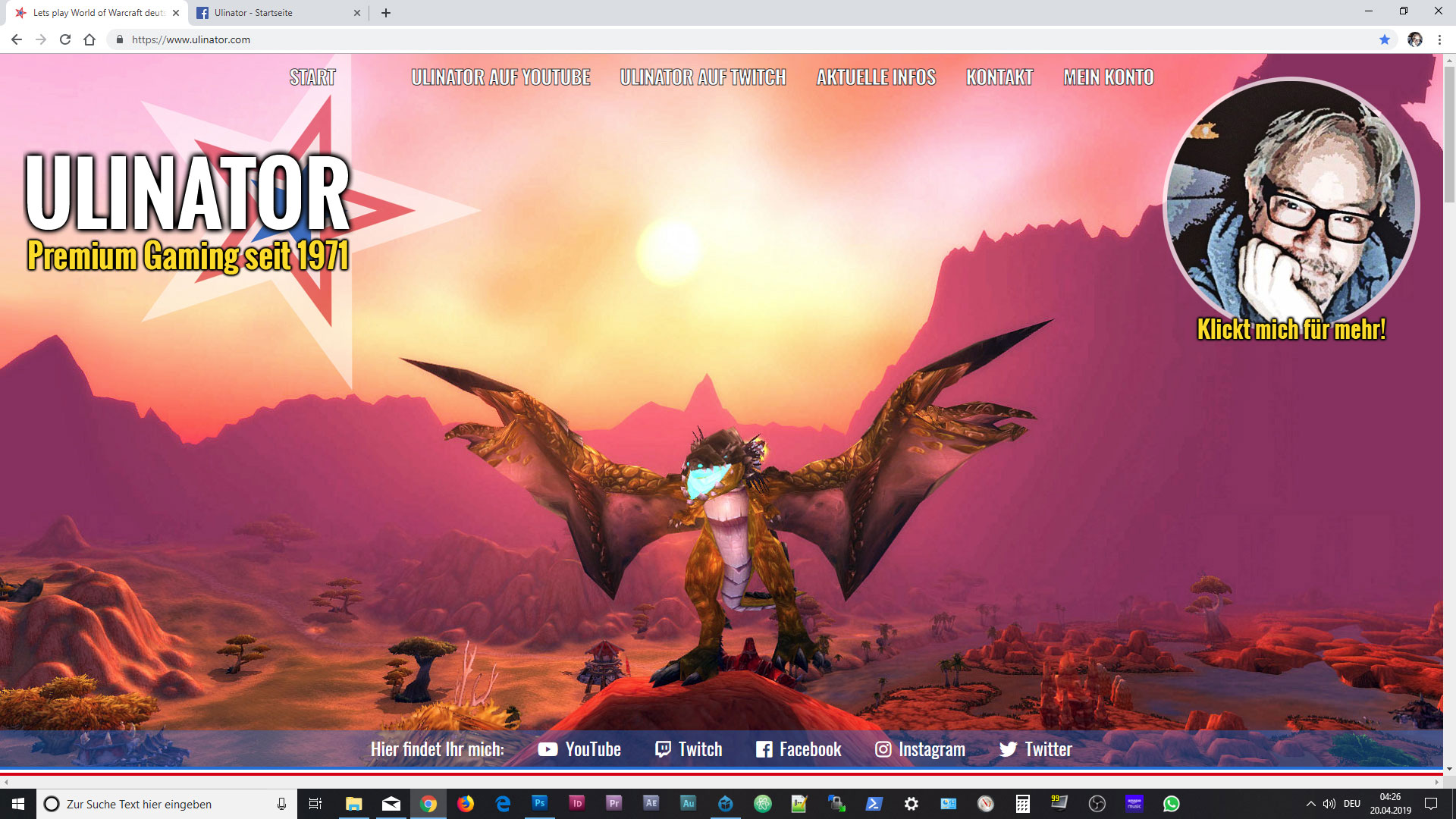Open the Mein Konto page

(1108, 77)
